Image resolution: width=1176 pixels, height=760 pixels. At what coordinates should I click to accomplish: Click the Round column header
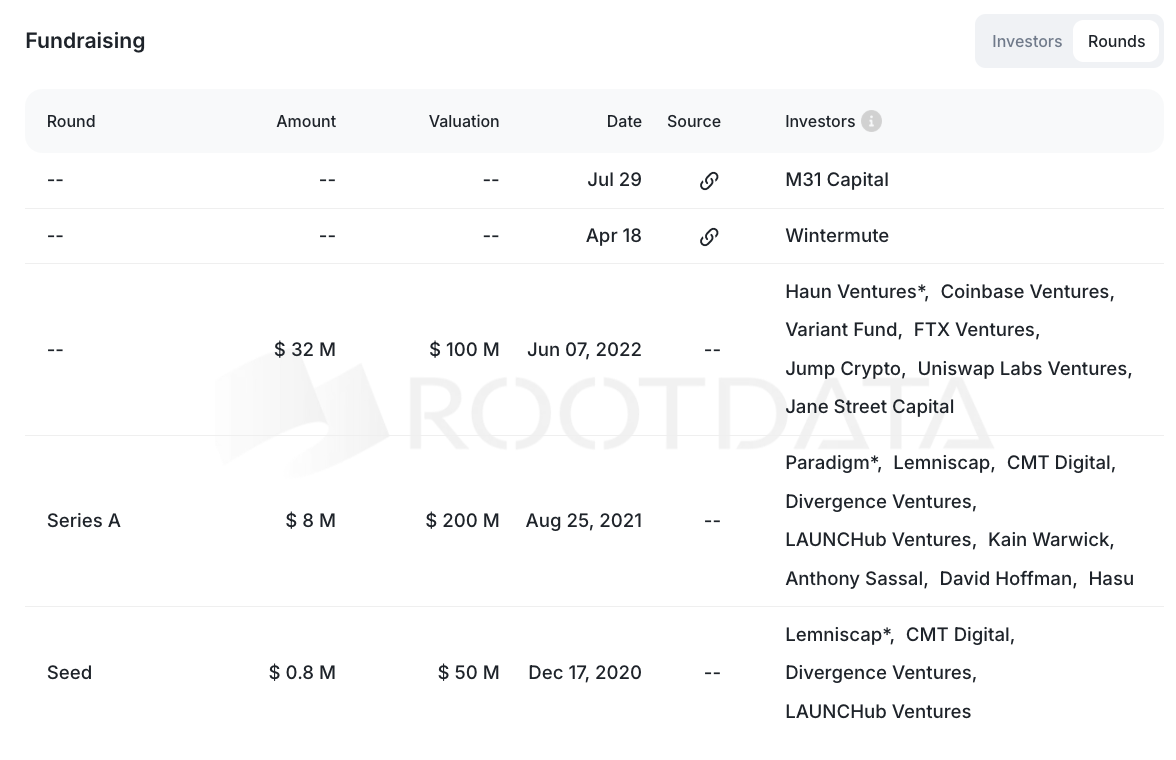[x=71, y=121]
